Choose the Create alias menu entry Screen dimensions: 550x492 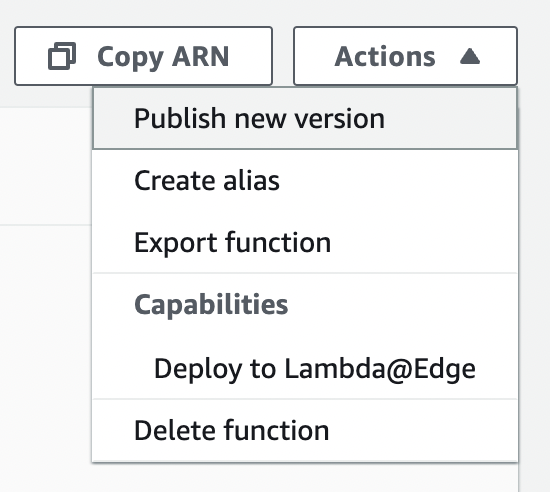tap(305, 181)
